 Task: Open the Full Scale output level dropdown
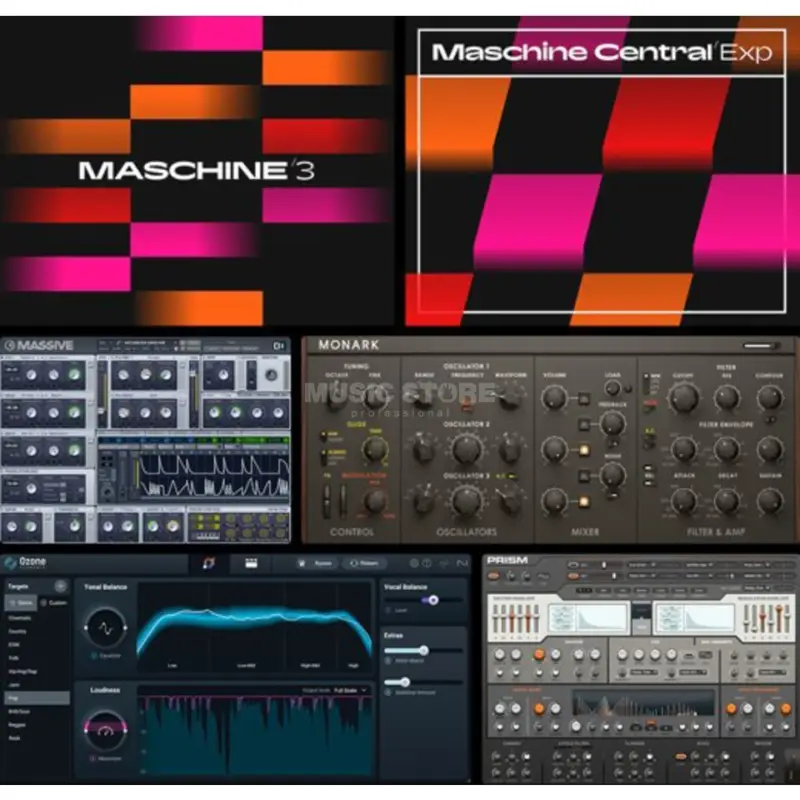pyautogui.click(x=347, y=689)
